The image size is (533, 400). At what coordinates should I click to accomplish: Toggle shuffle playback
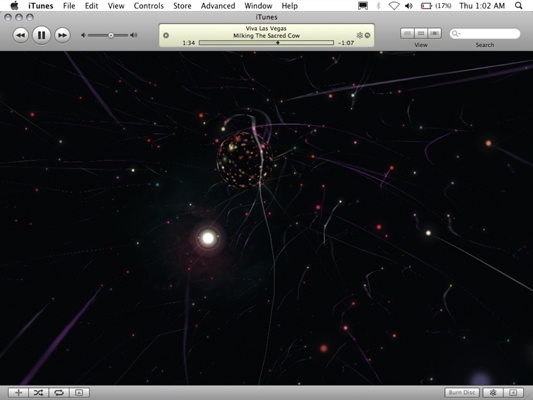(38, 393)
